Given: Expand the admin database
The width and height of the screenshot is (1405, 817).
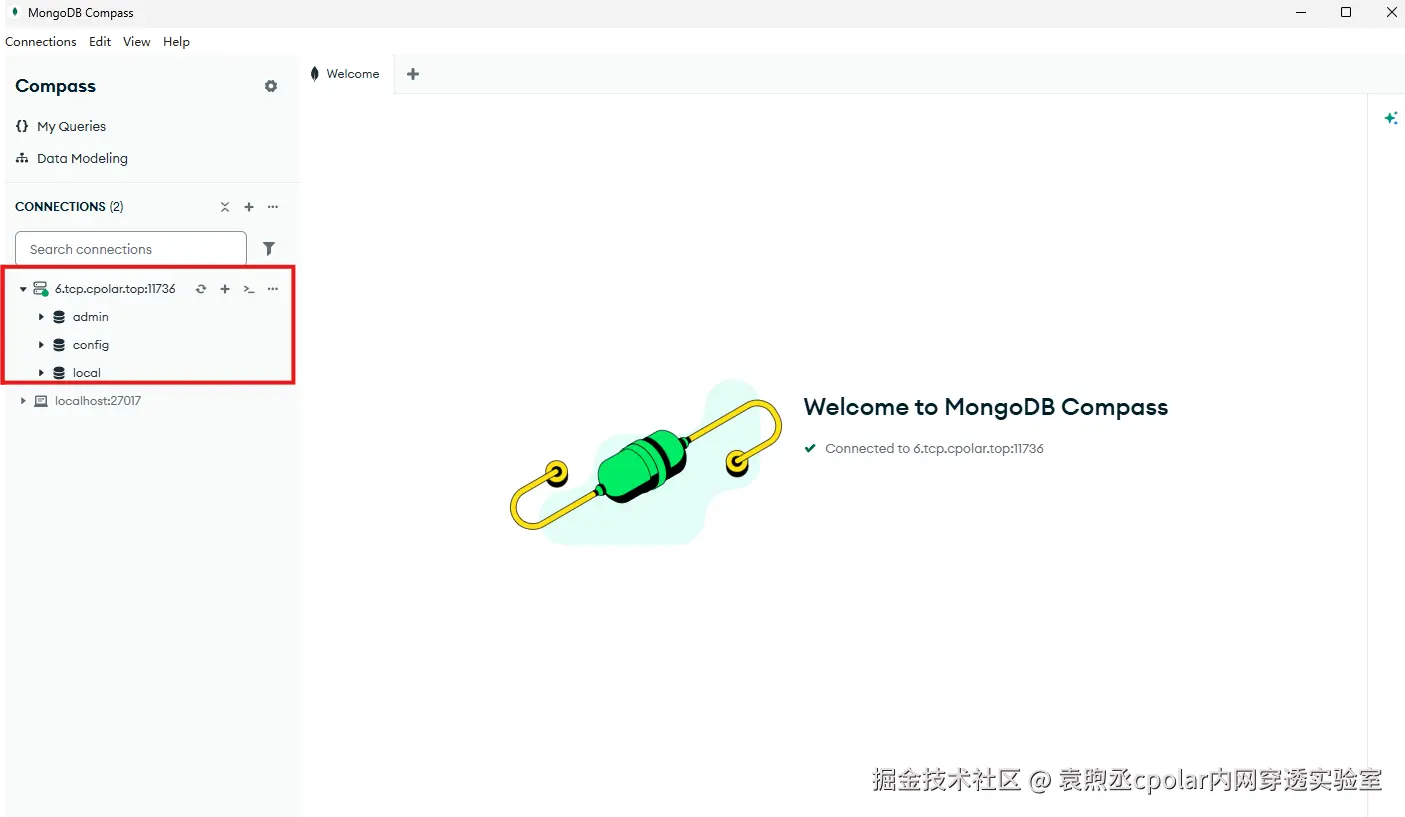Looking at the screenshot, I should 41,317.
